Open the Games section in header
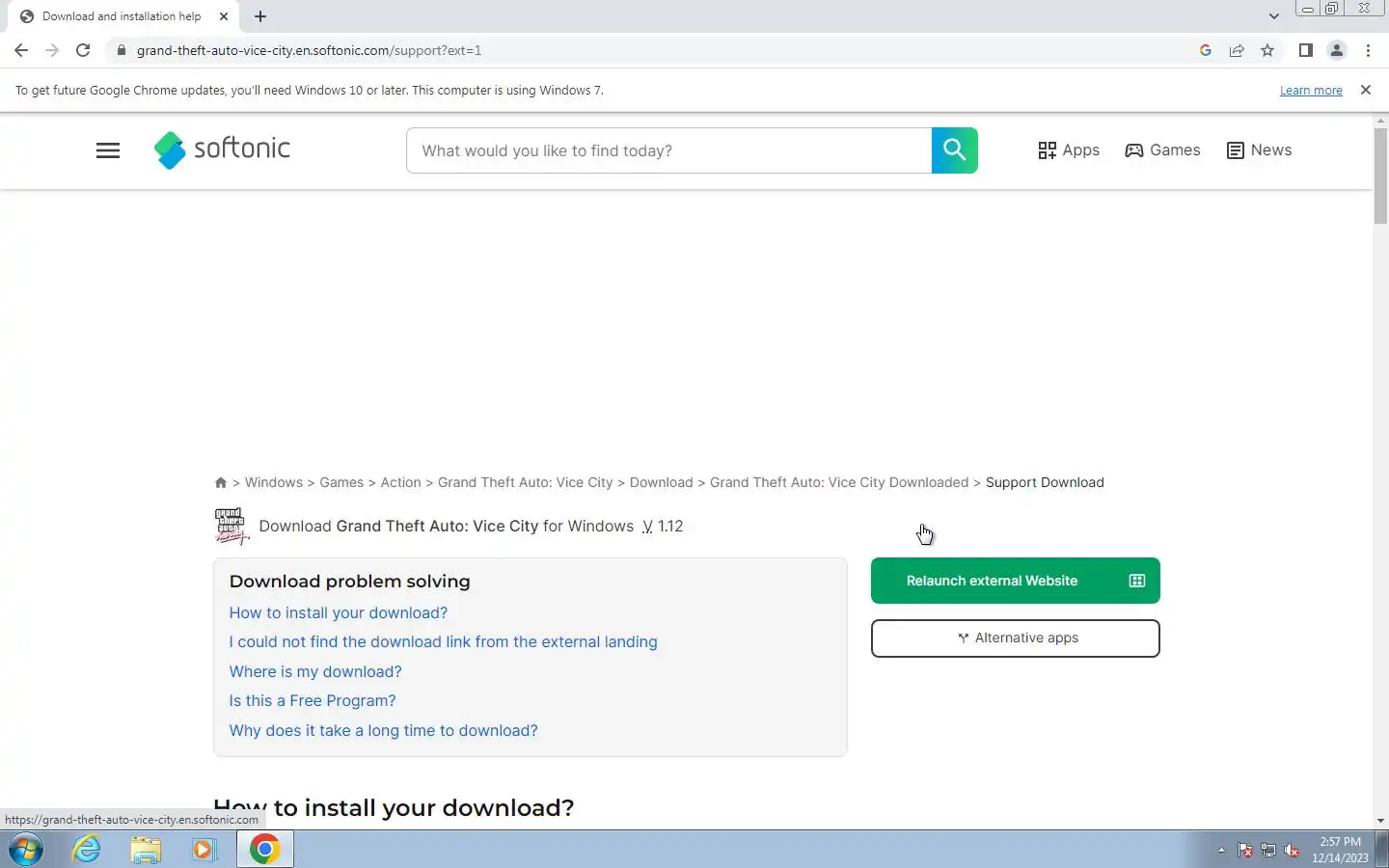The width and height of the screenshot is (1389, 868). point(1162,150)
